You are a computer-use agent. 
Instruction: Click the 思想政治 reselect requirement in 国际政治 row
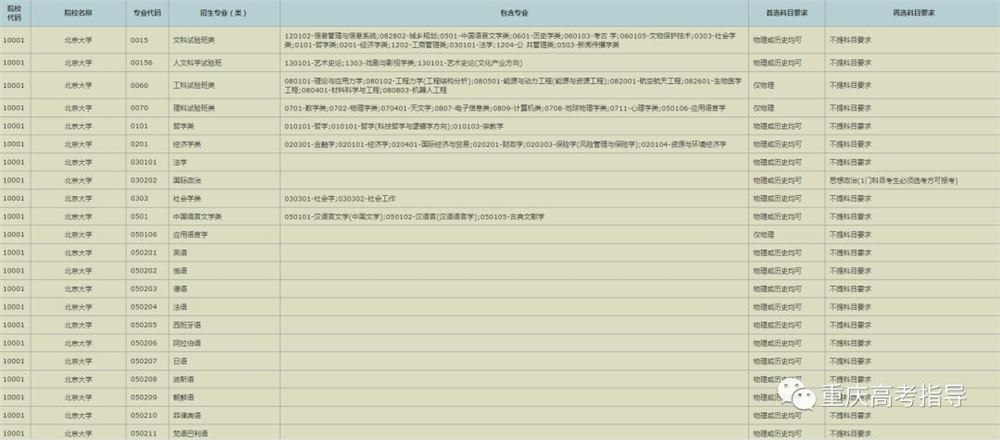(x=893, y=180)
